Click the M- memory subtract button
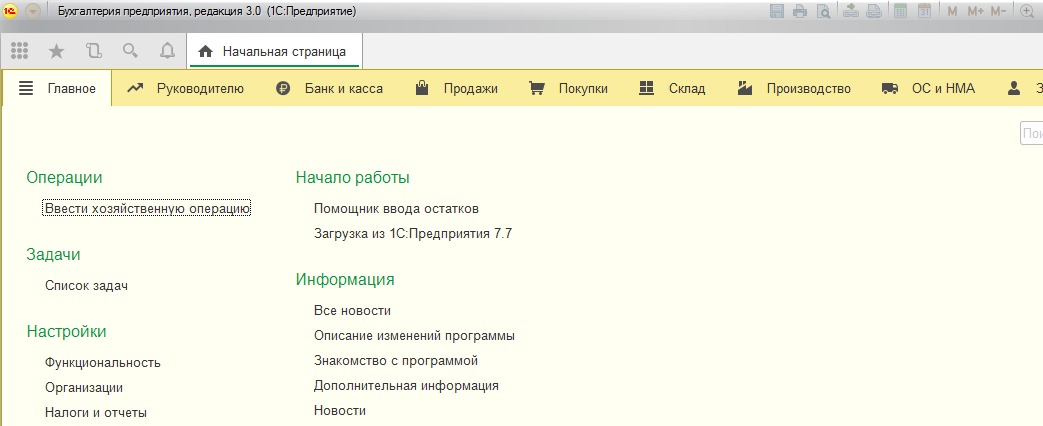Viewport: 1043px width, 426px height. click(x=998, y=11)
